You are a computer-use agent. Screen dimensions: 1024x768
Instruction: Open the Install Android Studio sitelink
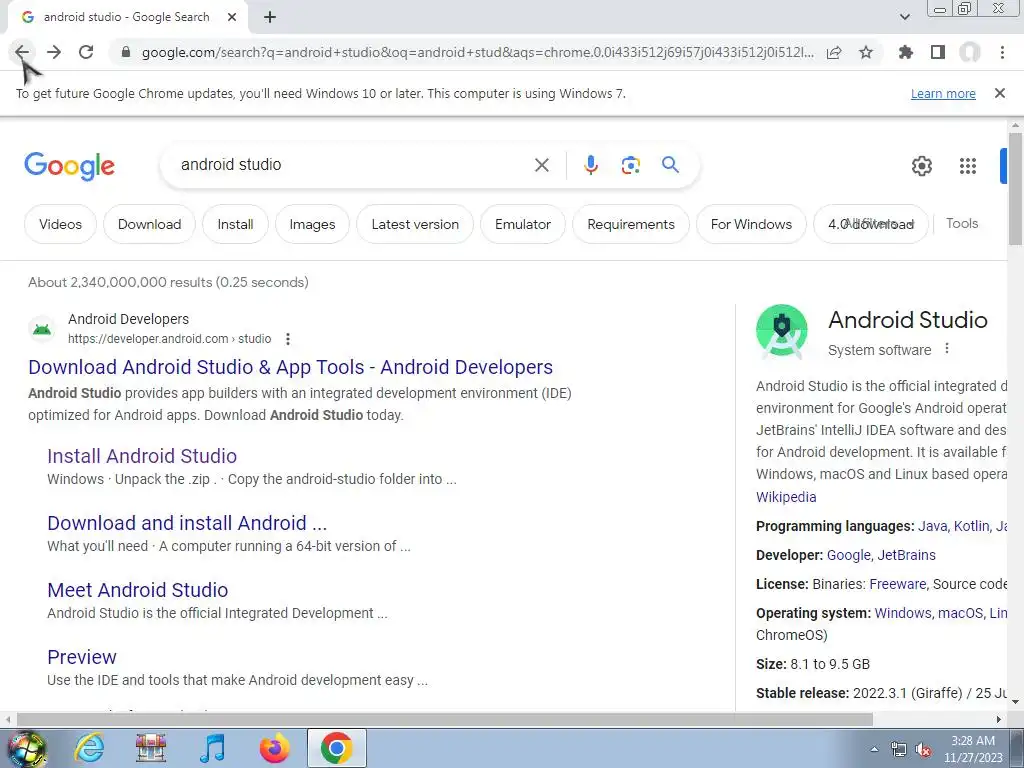coord(142,456)
